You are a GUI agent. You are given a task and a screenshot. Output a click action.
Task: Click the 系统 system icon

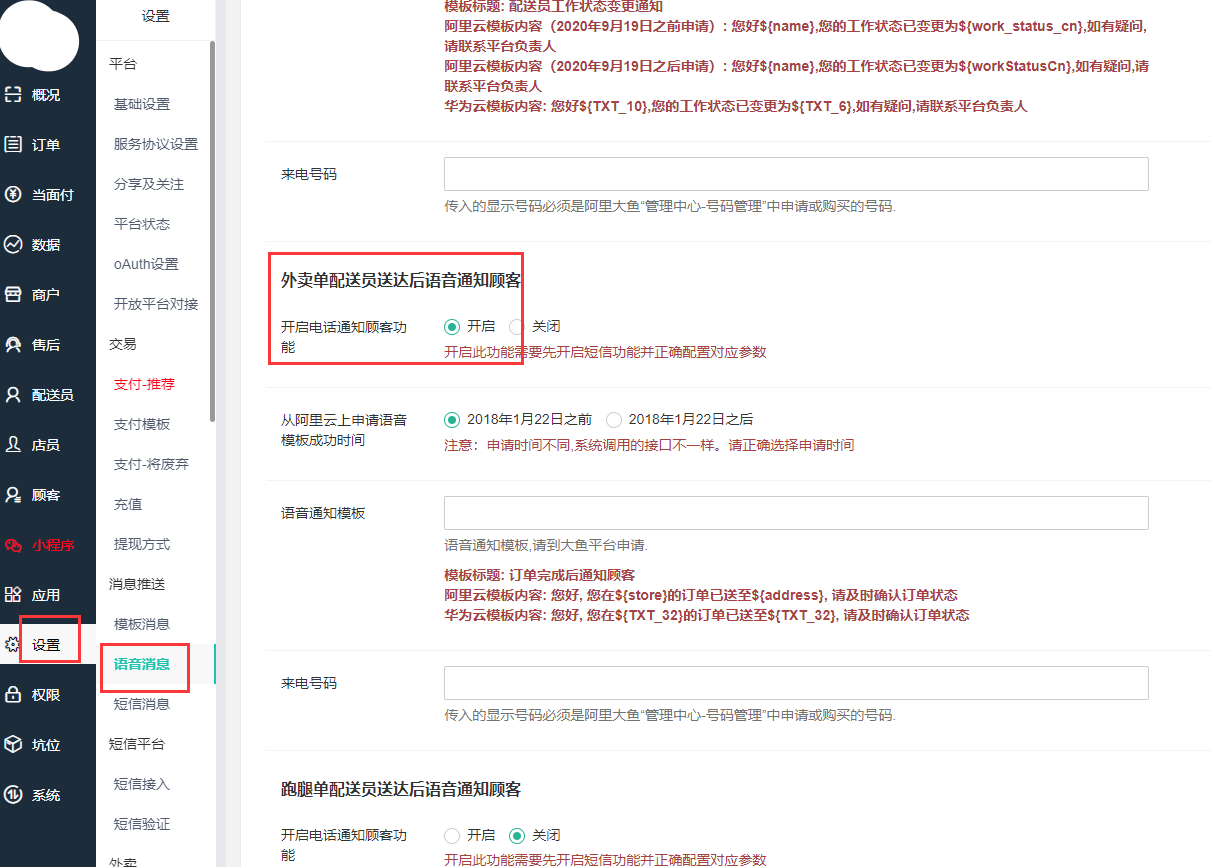point(13,795)
